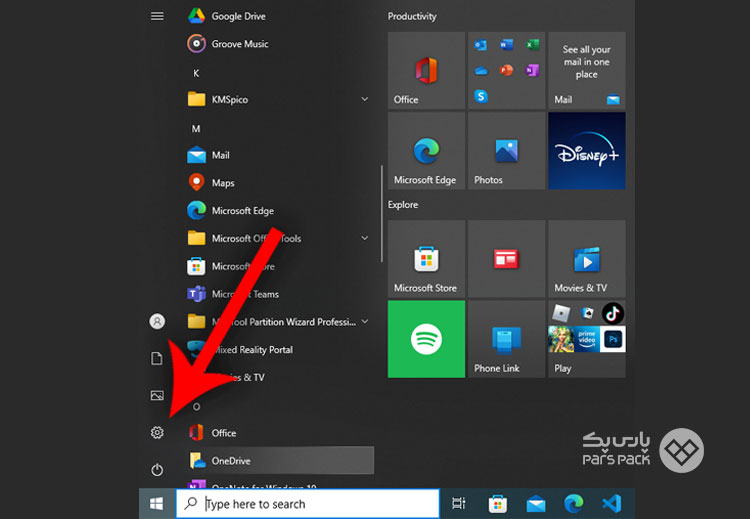Launch the Spotify tile

[x=426, y=339]
